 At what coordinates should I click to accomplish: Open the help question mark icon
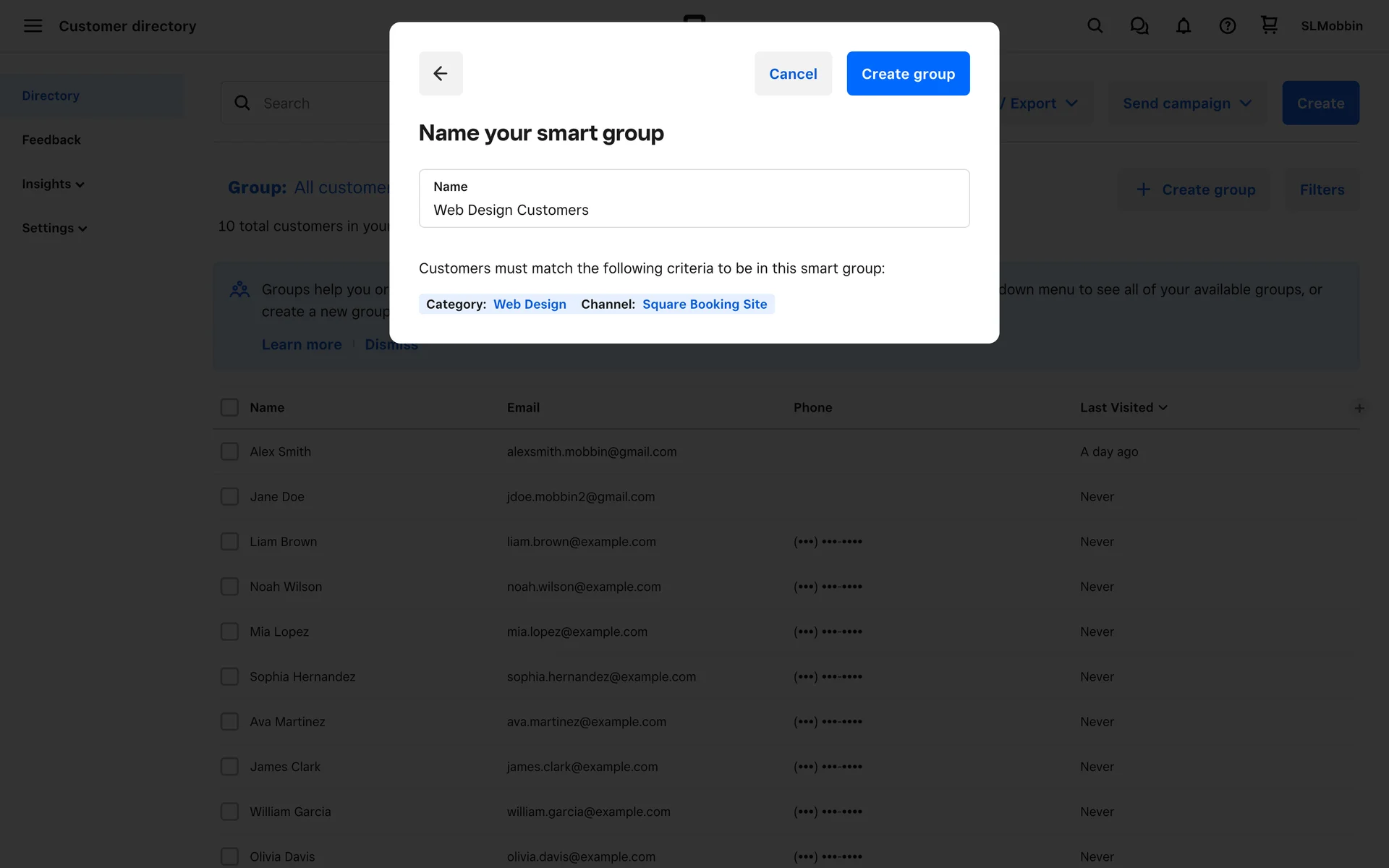pyautogui.click(x=1227, y=26)
